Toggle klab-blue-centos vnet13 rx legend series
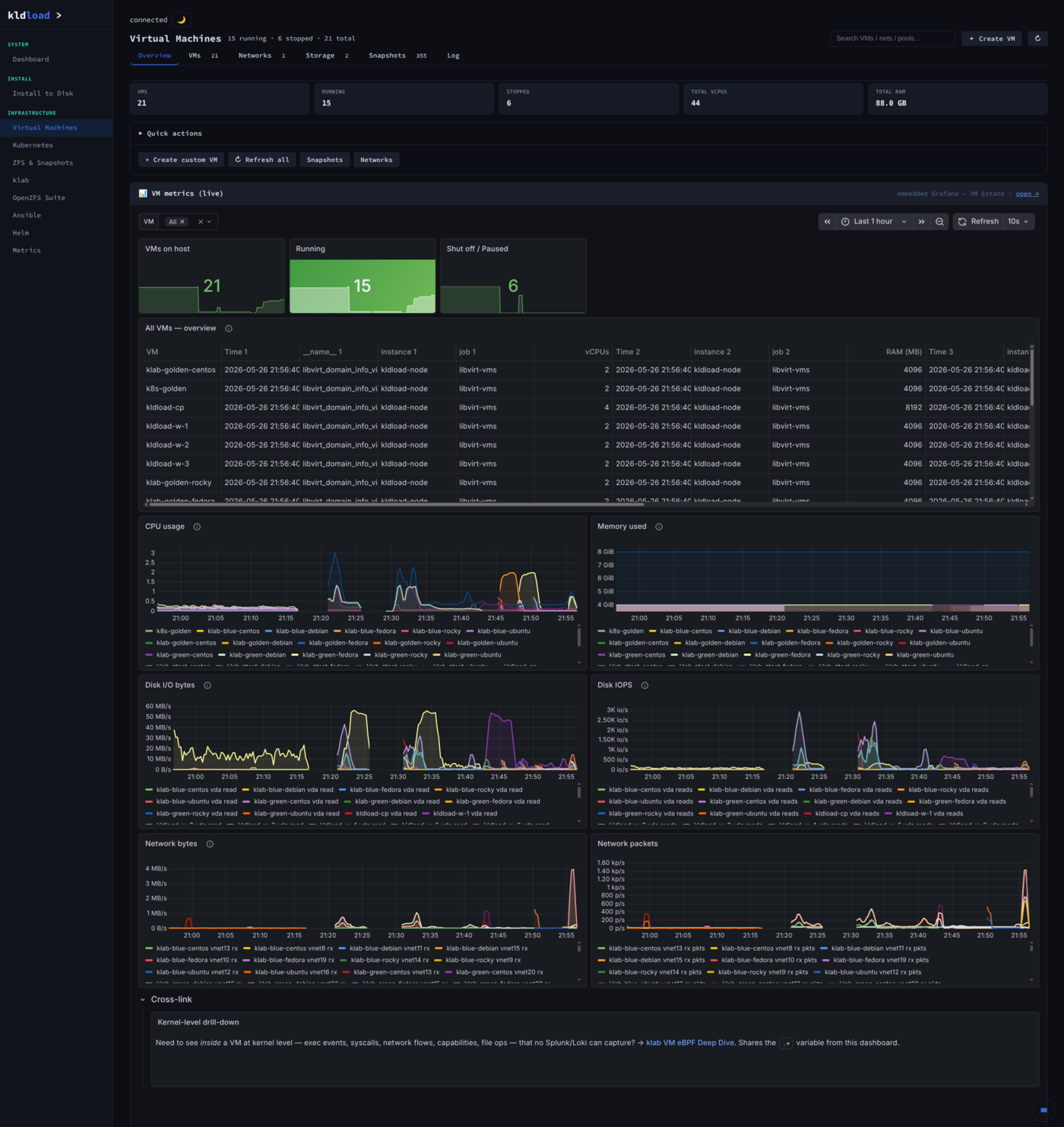 [192, 948]
